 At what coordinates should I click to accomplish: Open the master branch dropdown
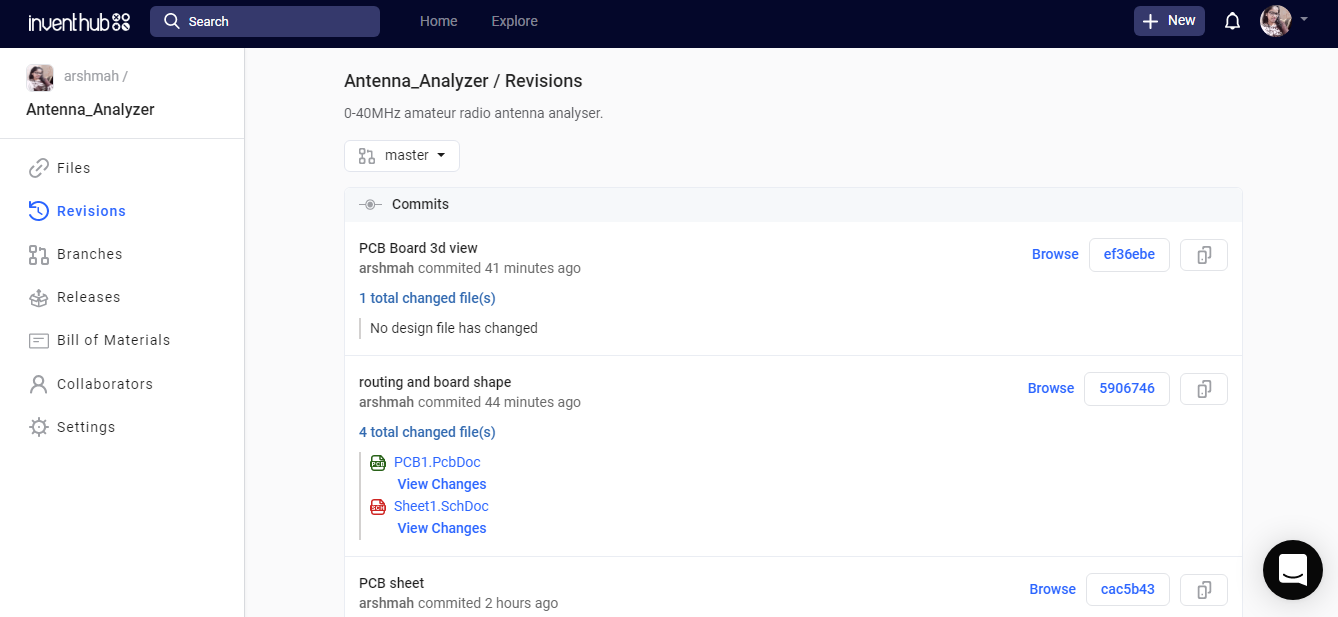(x=402, y=156)
